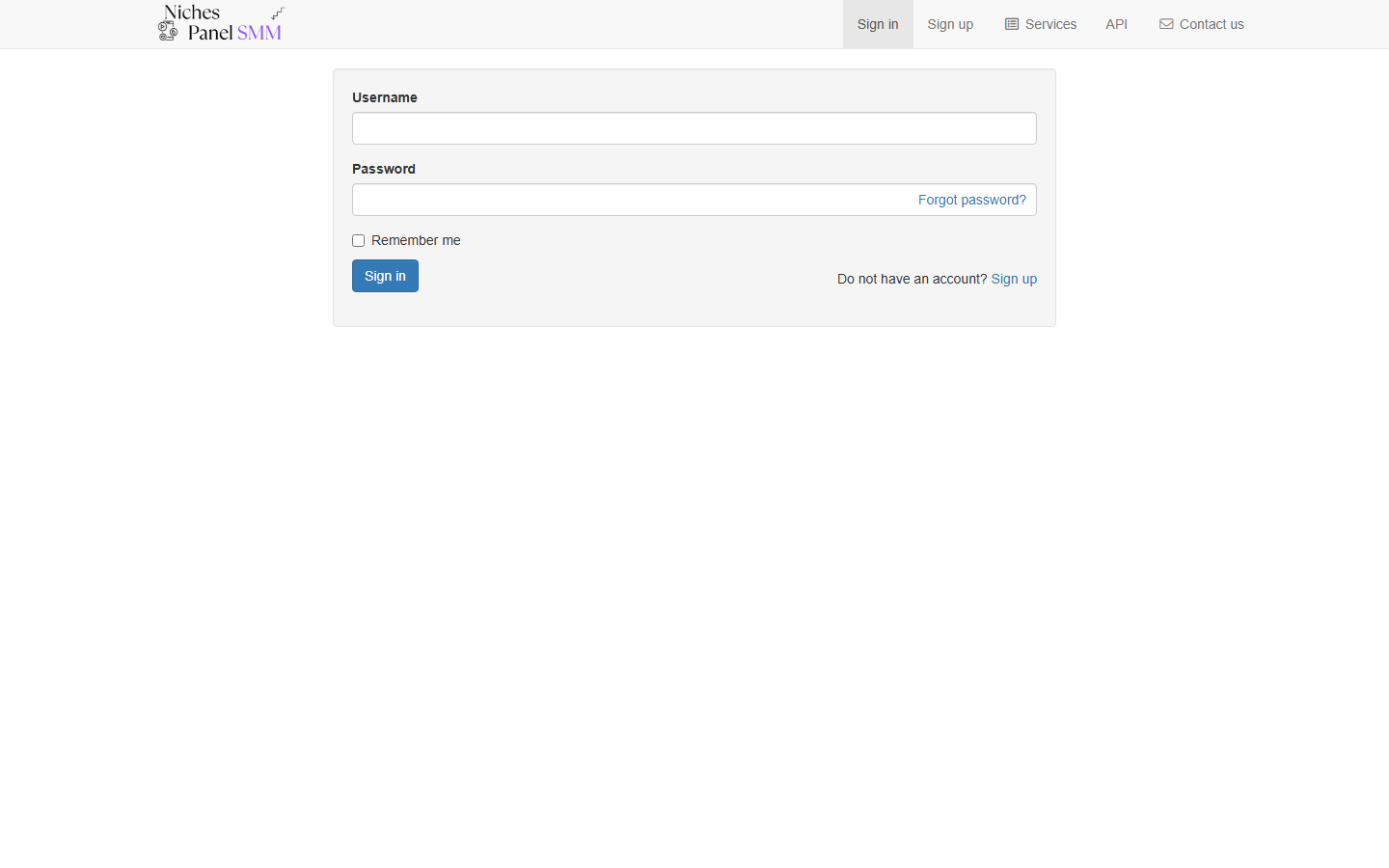Click Sign up link beside account prompt
1389x868 pixels.
[x=1014, y=279]
